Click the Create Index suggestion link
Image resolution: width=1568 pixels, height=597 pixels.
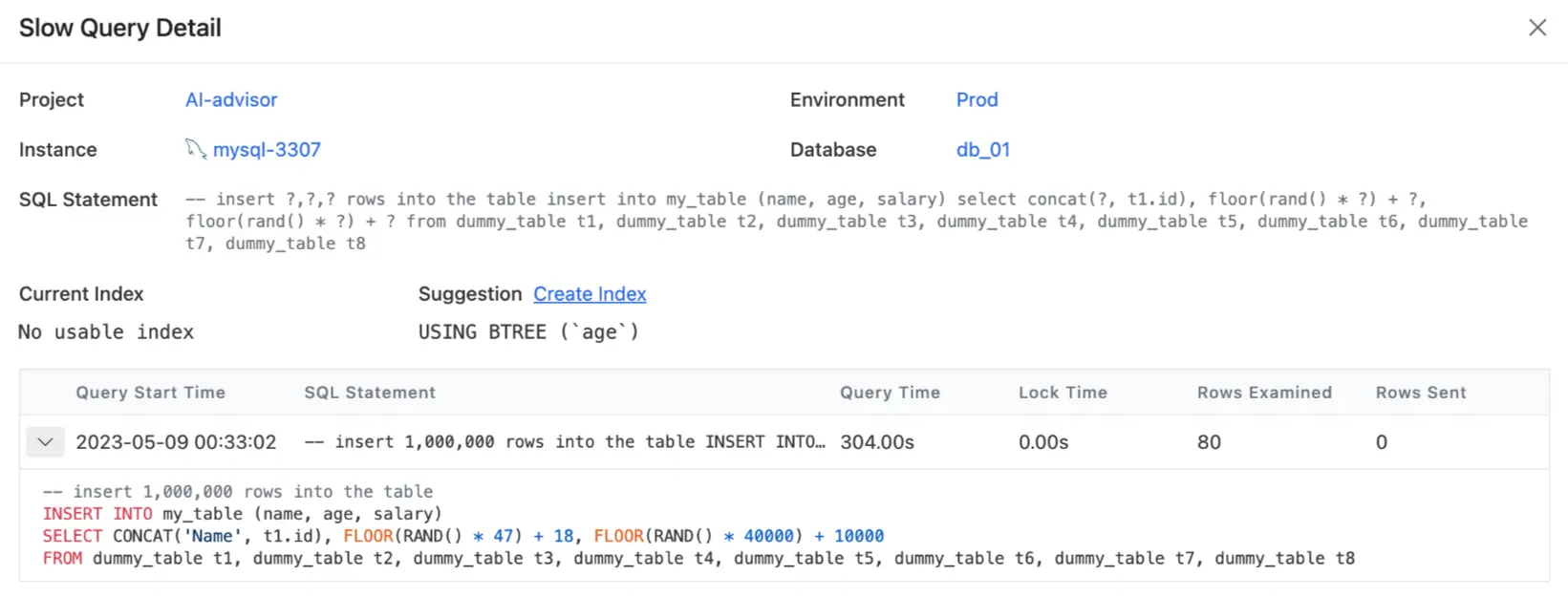[x=590, y=294]
